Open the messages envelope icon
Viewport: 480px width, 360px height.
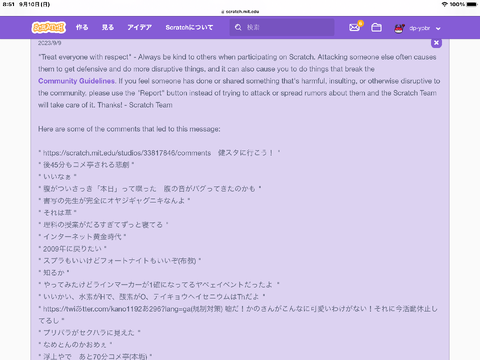pyautogui.click(x=354, y=28)
